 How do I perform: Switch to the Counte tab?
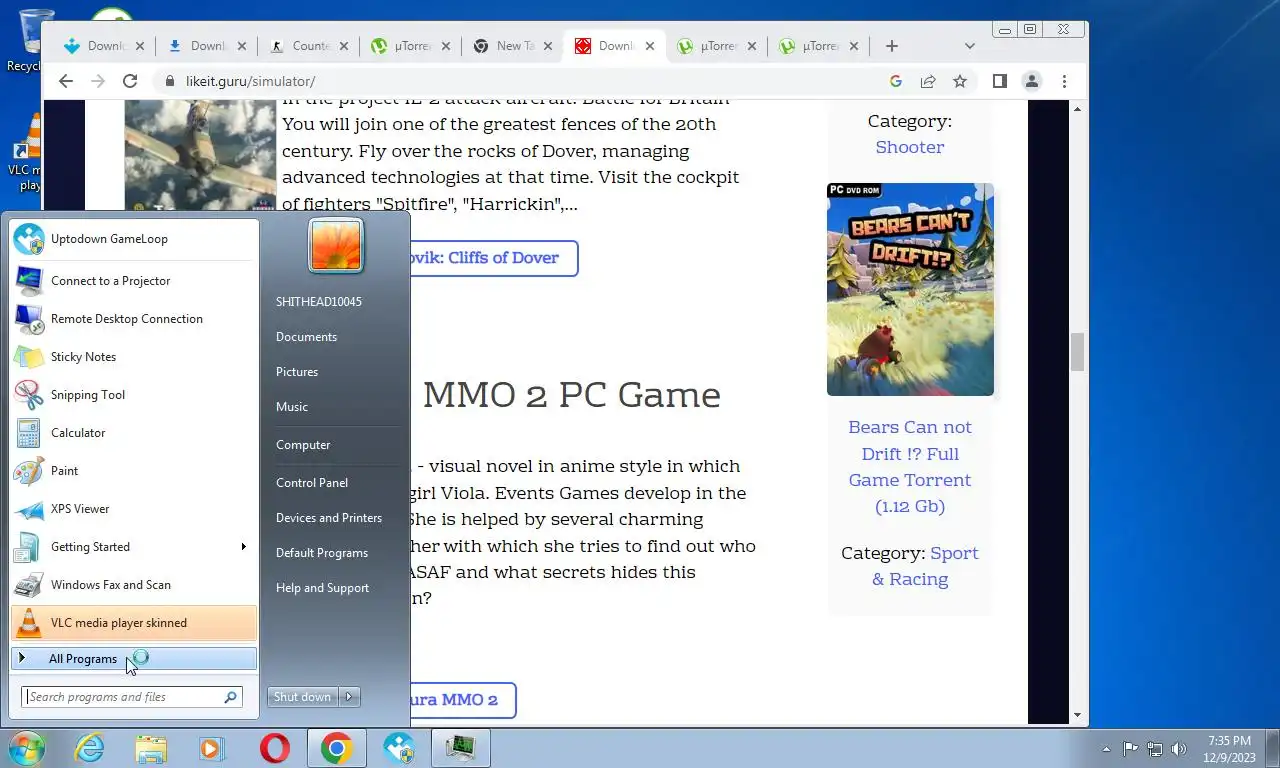[310, 46]
